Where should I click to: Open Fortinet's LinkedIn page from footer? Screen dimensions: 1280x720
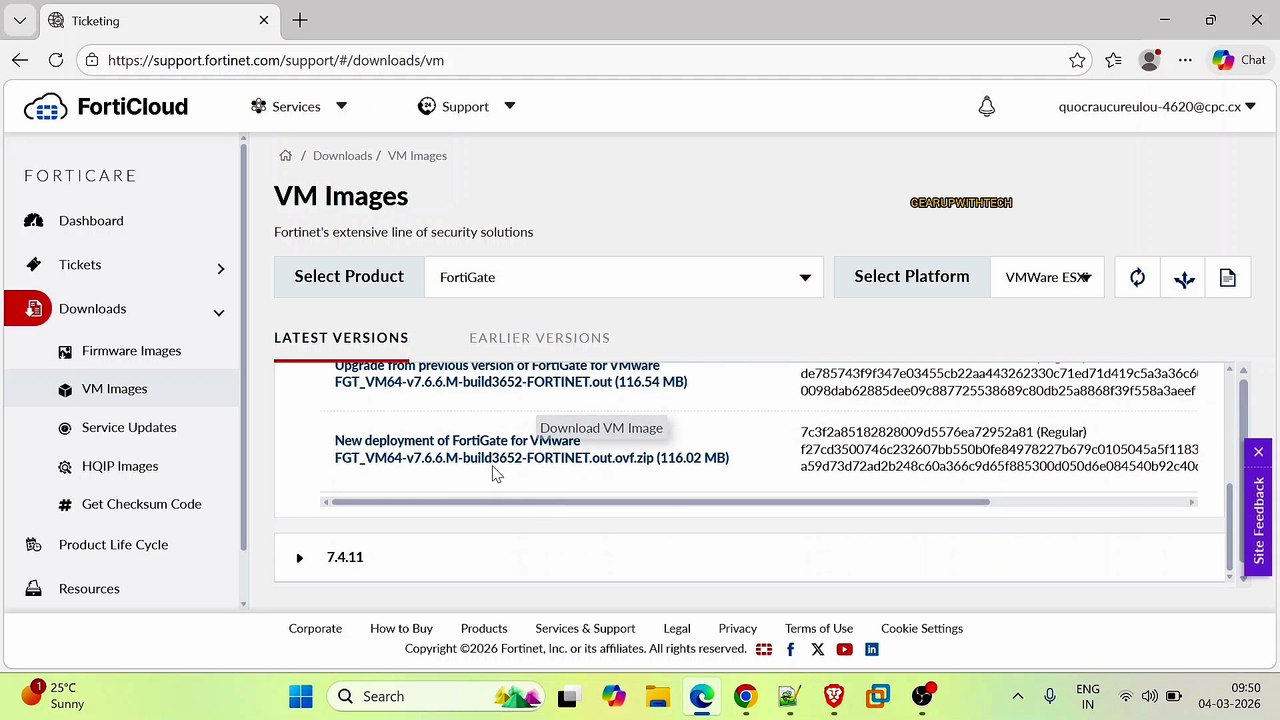tap(871, 649)
